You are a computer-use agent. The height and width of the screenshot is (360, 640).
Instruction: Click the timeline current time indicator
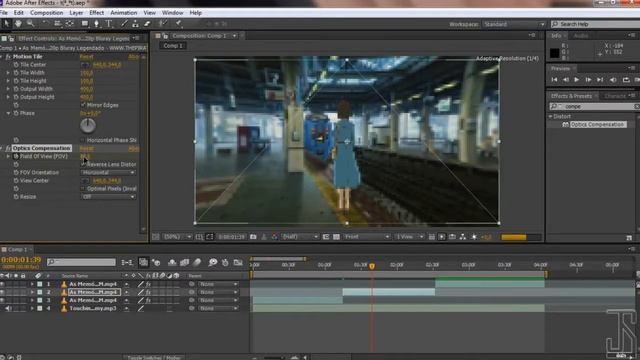[x=372, y=266]
